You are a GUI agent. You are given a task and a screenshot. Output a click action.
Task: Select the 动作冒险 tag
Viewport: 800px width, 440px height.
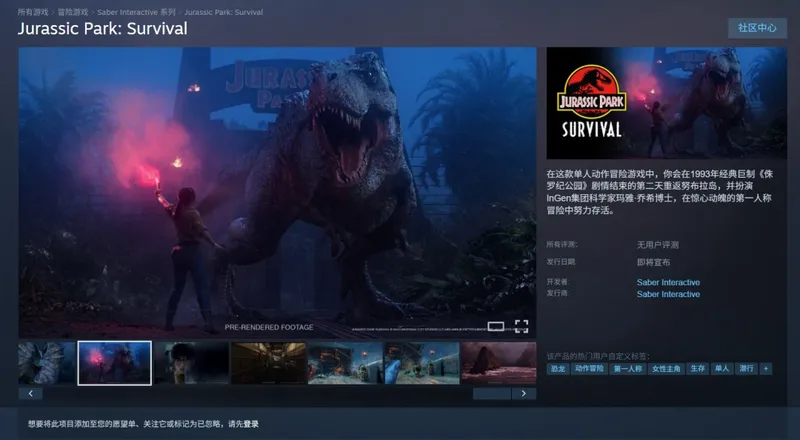tap(589, 369)
